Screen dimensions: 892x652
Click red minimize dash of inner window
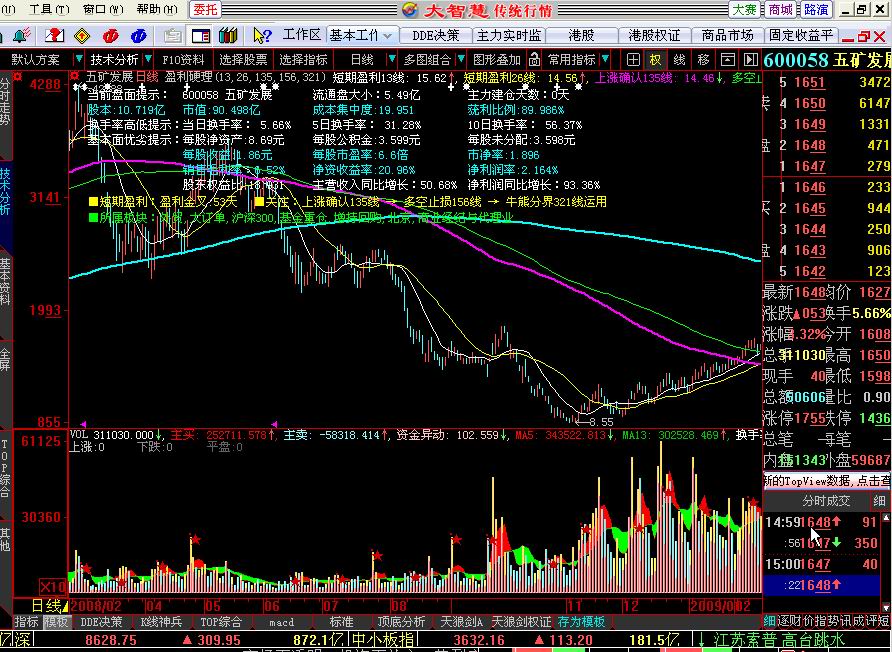(x=848, y=39)
